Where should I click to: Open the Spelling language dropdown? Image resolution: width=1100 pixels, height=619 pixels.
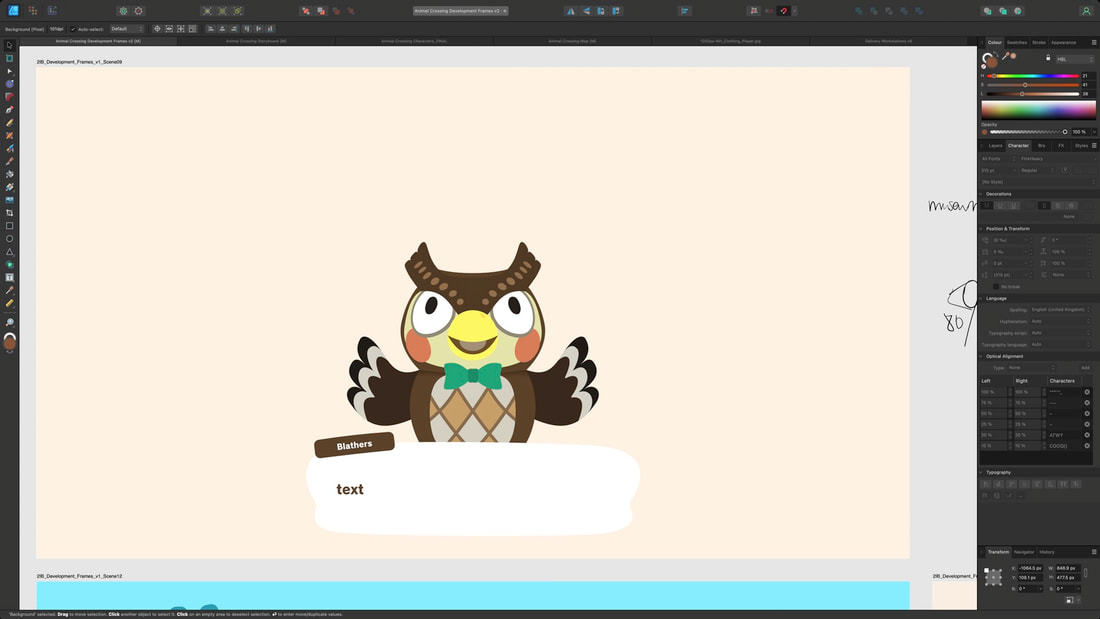(x=1061, y=310)
